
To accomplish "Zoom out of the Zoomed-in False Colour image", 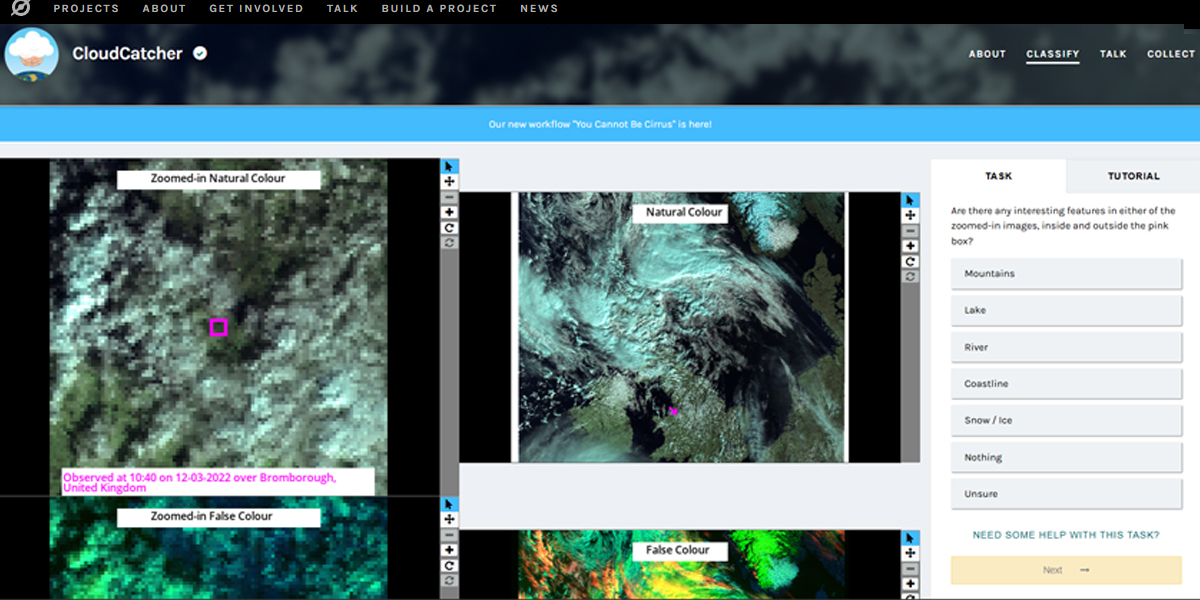I will pos(450,535).
